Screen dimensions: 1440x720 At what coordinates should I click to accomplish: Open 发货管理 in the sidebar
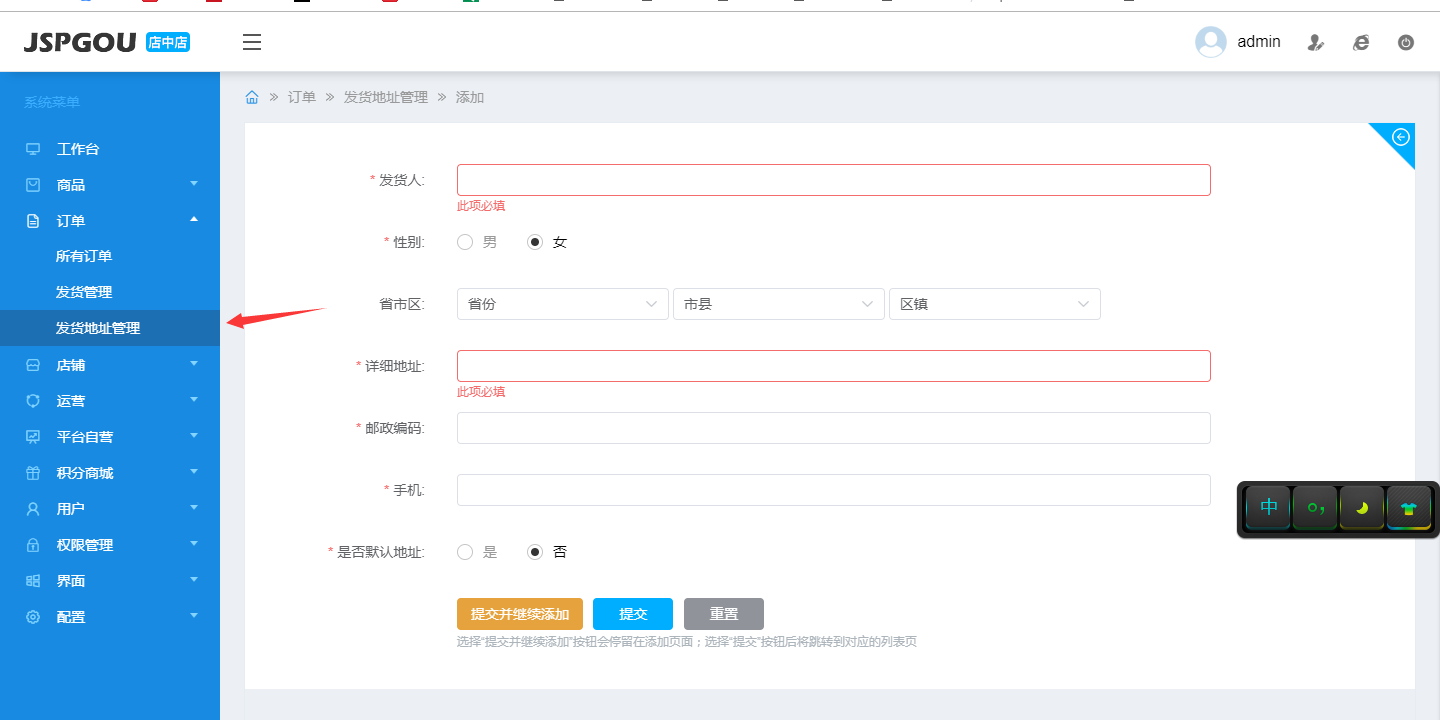tap(84, 292)
